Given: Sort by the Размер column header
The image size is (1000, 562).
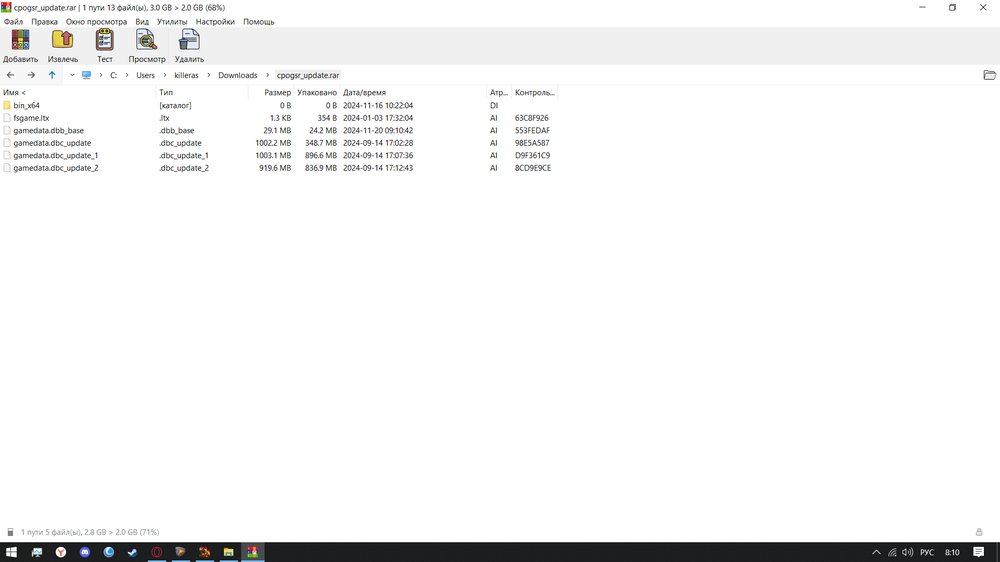Looking at the screenshot, I should (271, 92).
